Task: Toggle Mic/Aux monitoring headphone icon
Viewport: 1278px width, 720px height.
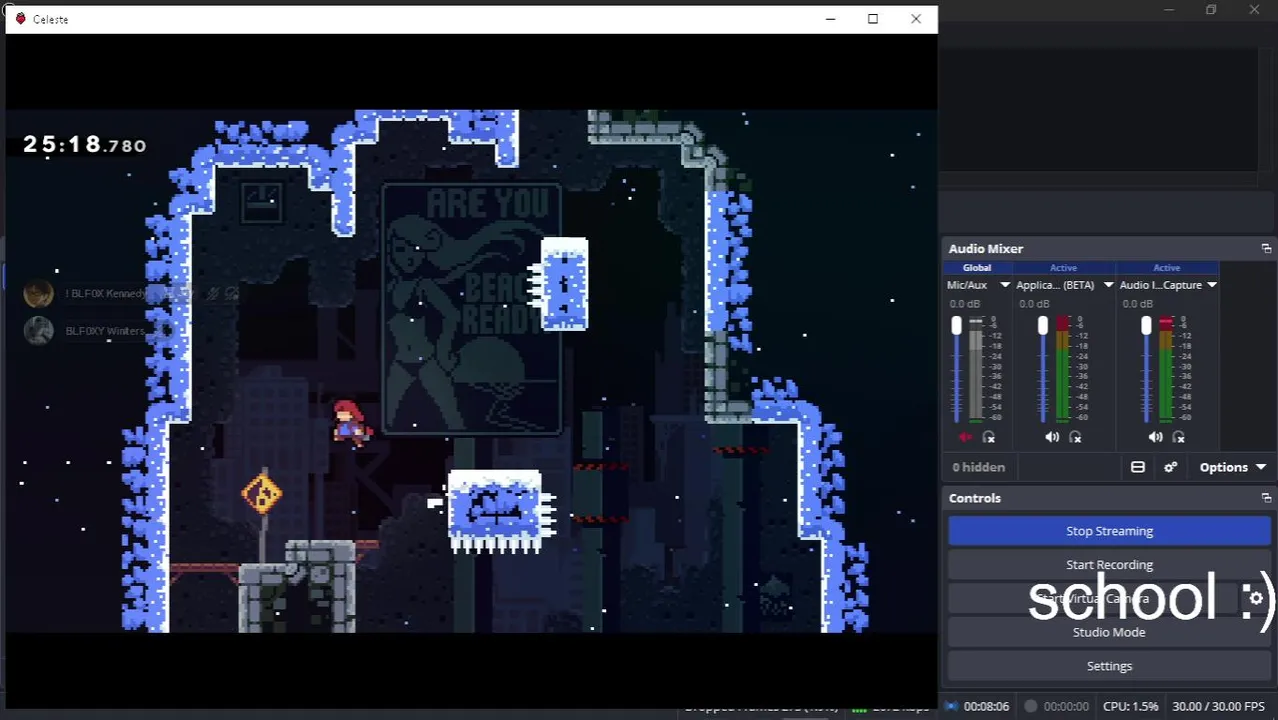Action: click(x=989, y=437)
